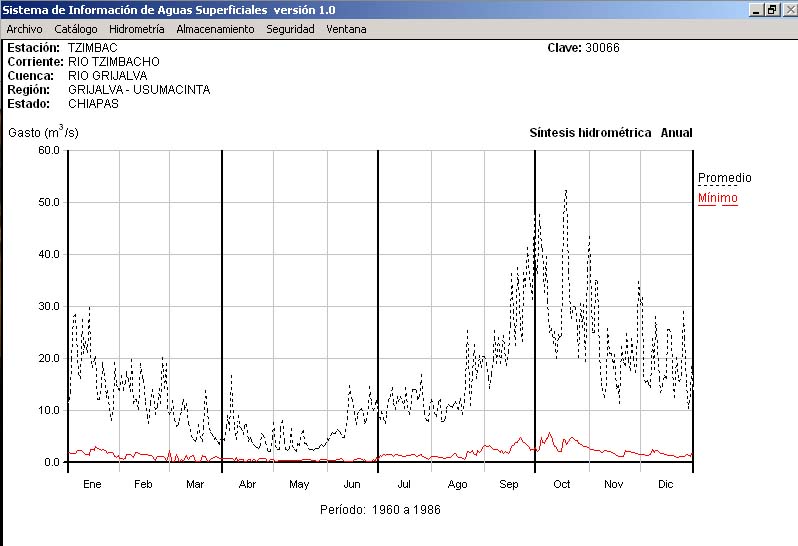Screen dimensions: 798x546
Task: Restore down the application window
Action: coord(771,9)
